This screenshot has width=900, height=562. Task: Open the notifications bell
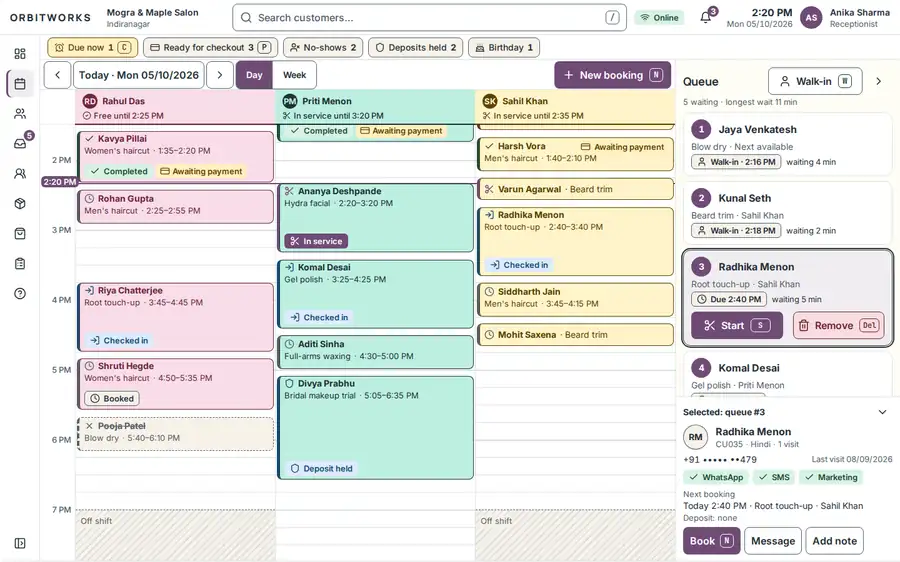[x=706, y=17]
